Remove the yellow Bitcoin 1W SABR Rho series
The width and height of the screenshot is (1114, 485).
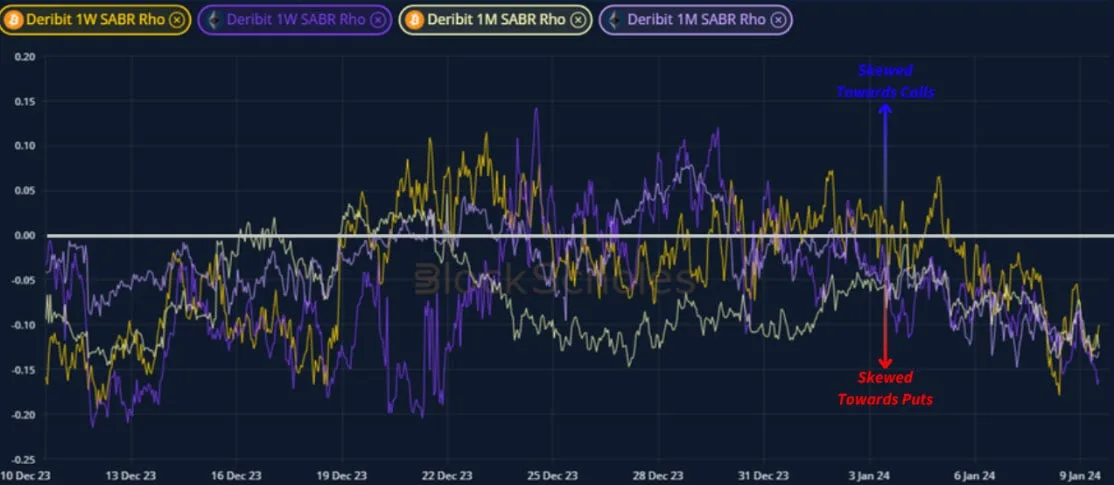175,20
